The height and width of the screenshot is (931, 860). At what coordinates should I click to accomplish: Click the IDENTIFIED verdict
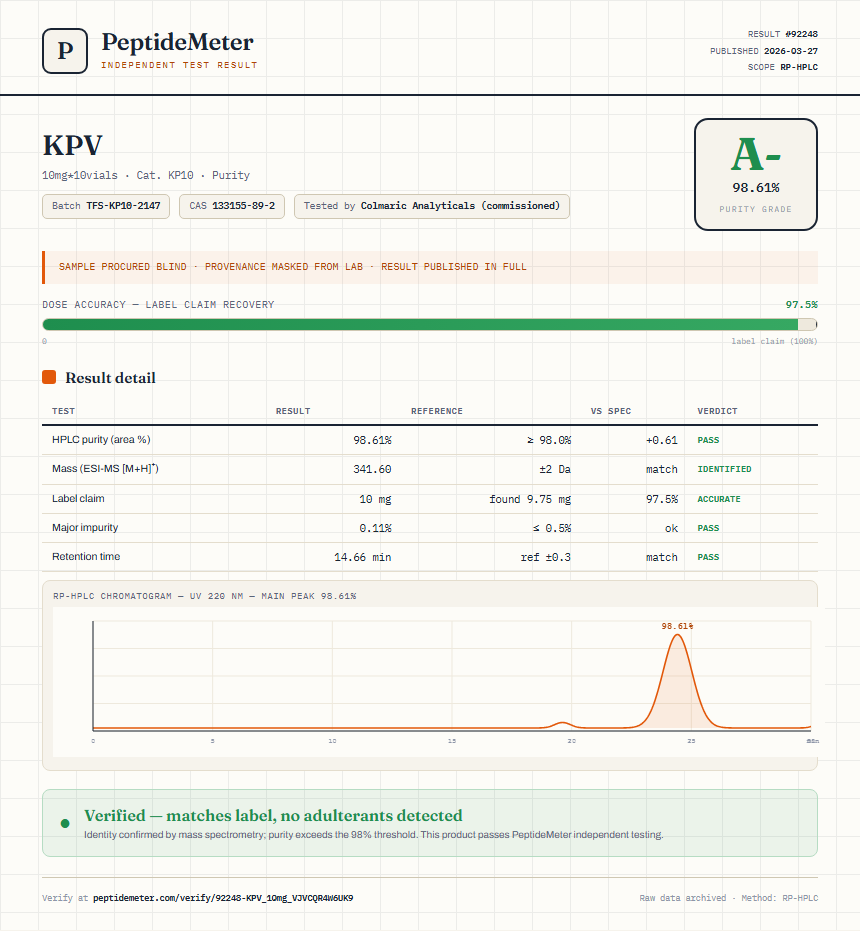point(724,469)
